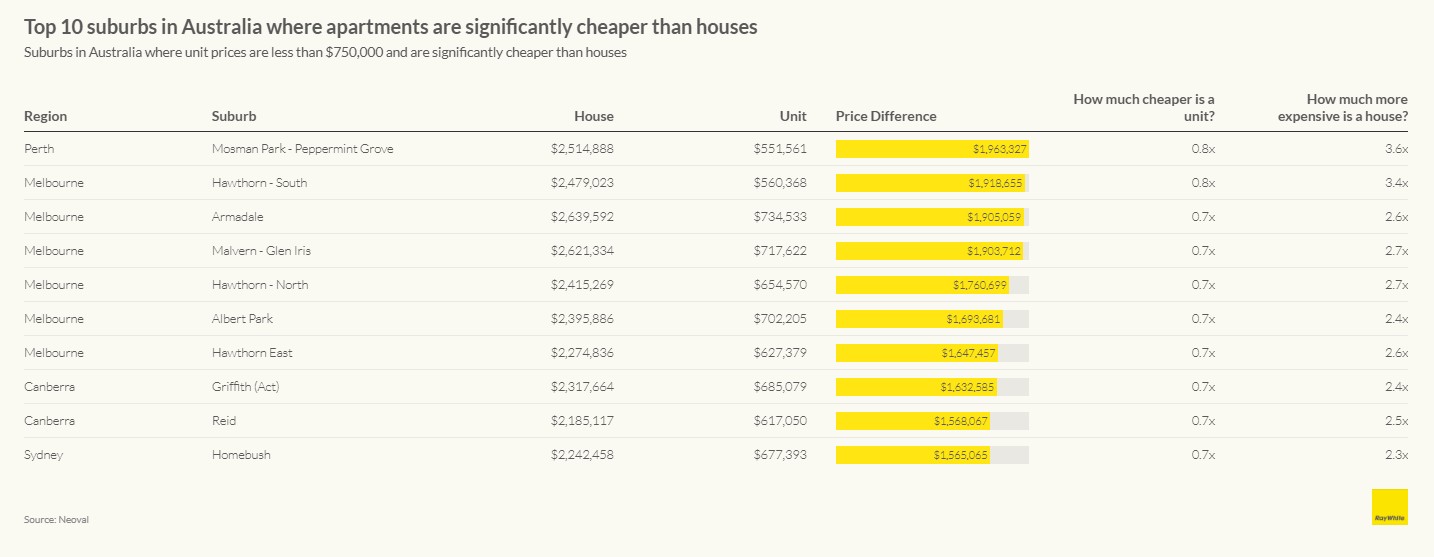
Task: Click 'How much more expensive is a house?' header
Action: (1342, 107)
